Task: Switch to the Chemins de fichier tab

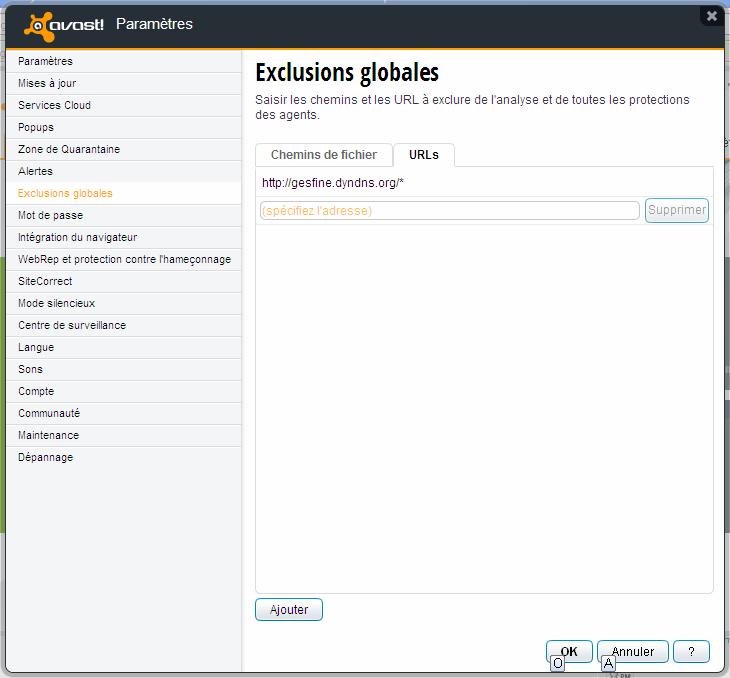Action: click(x=323, y=155)
